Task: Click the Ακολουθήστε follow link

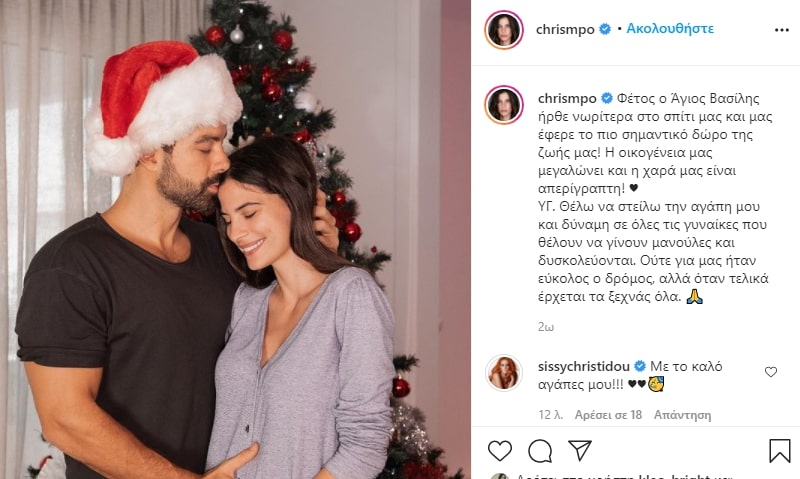Action: (670, 29)
